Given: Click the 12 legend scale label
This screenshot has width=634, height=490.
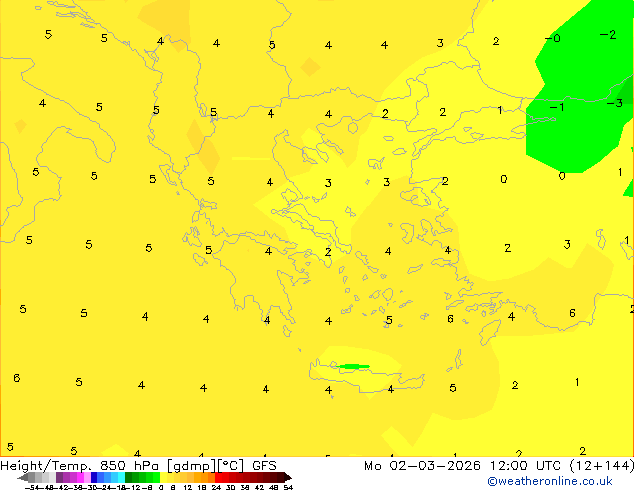Looking at the screenshot, I should click(x=188, y=487).
